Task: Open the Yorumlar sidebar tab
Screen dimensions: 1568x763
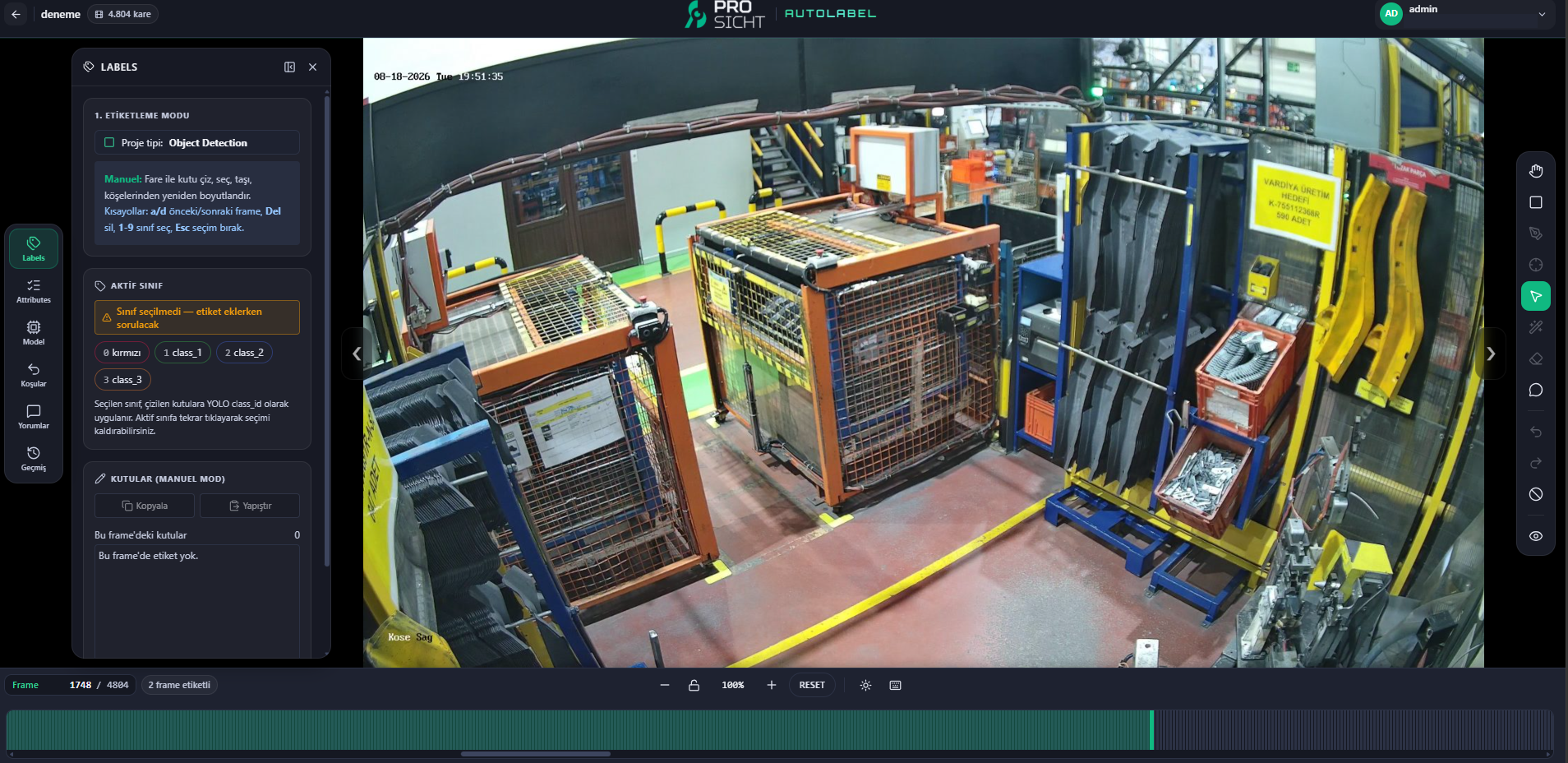Action: [x=34, y=417]
